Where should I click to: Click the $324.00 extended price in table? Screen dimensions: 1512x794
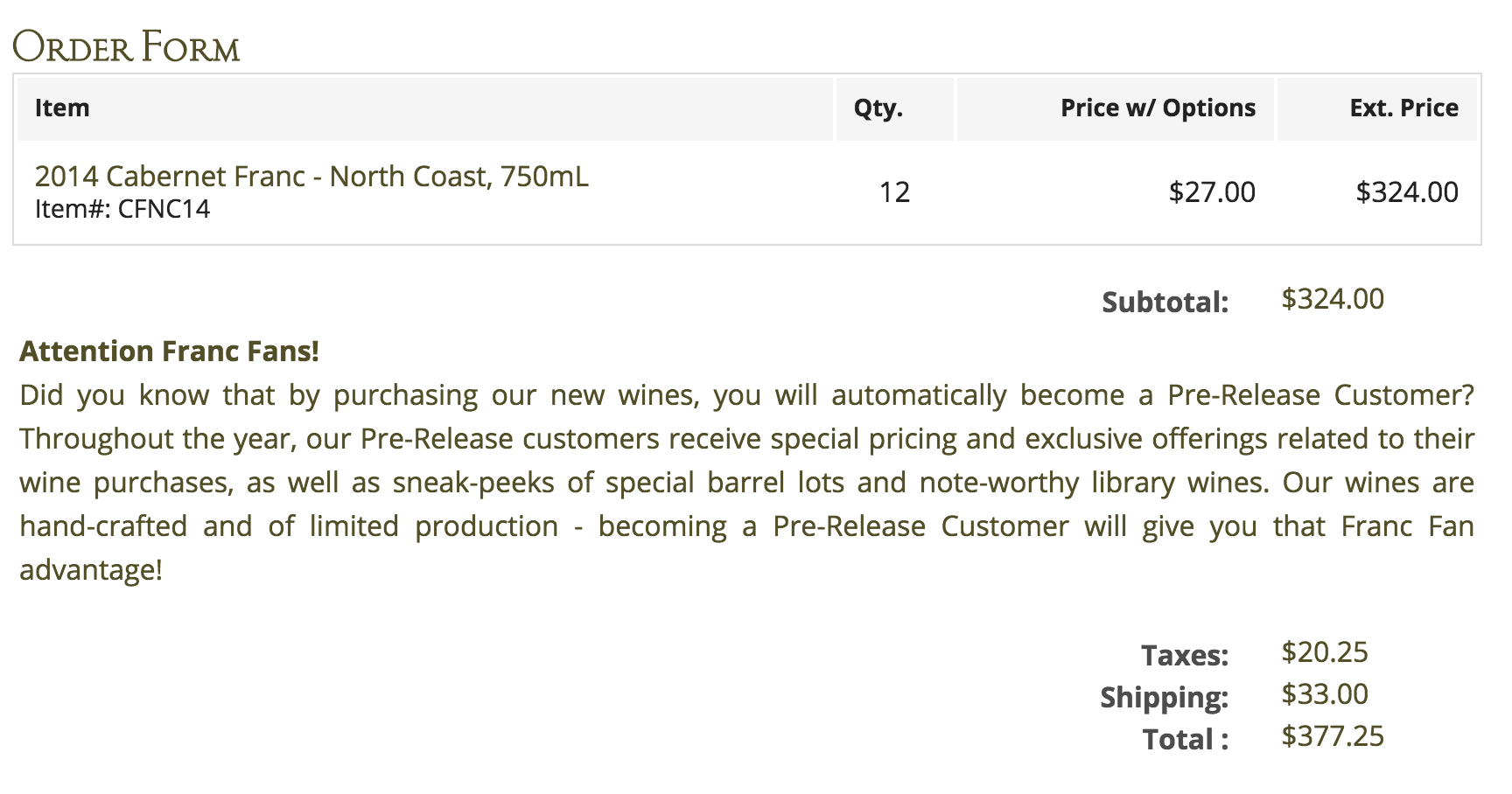tap(1407, 192)
